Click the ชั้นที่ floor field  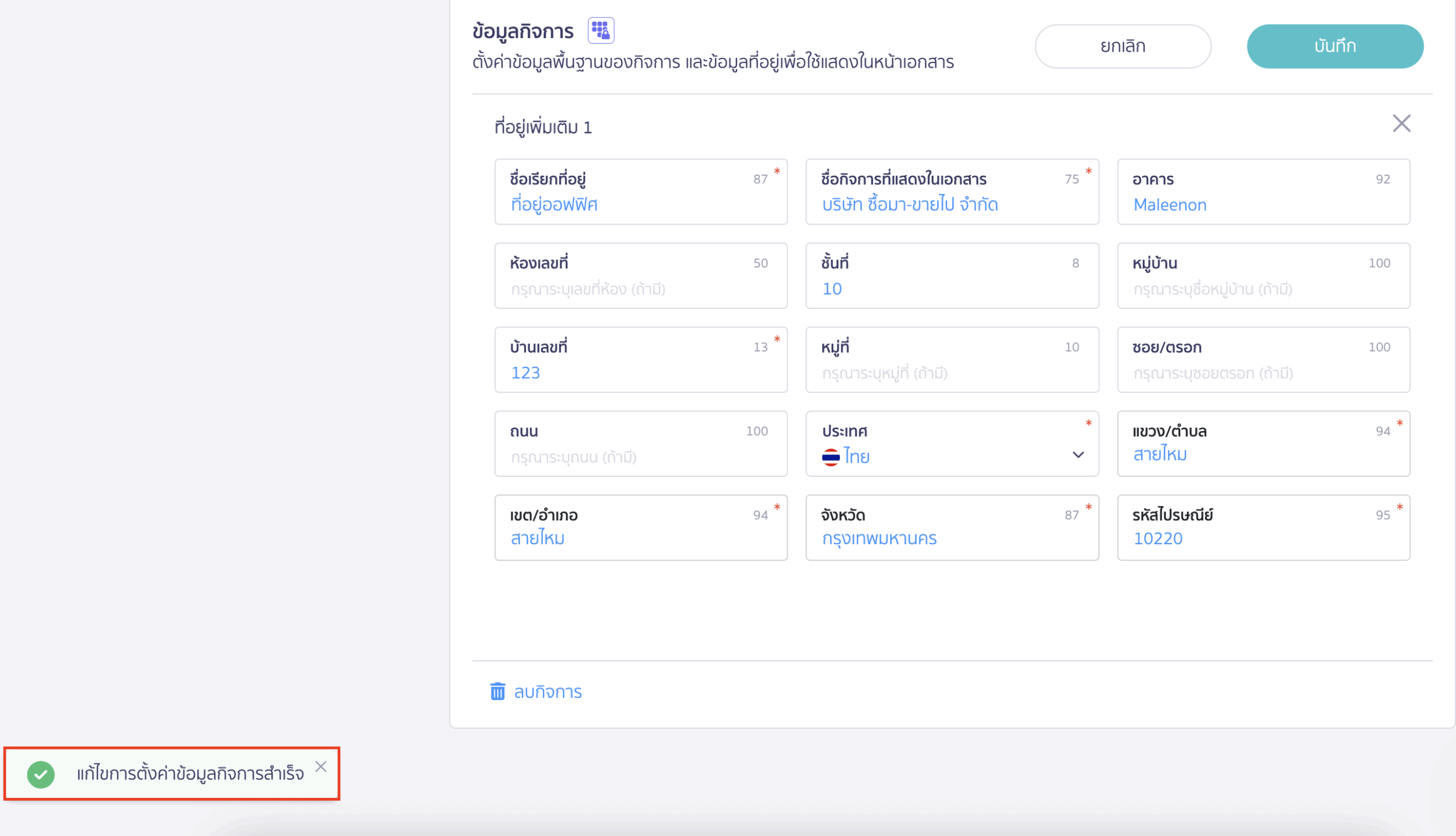(952, 289)
